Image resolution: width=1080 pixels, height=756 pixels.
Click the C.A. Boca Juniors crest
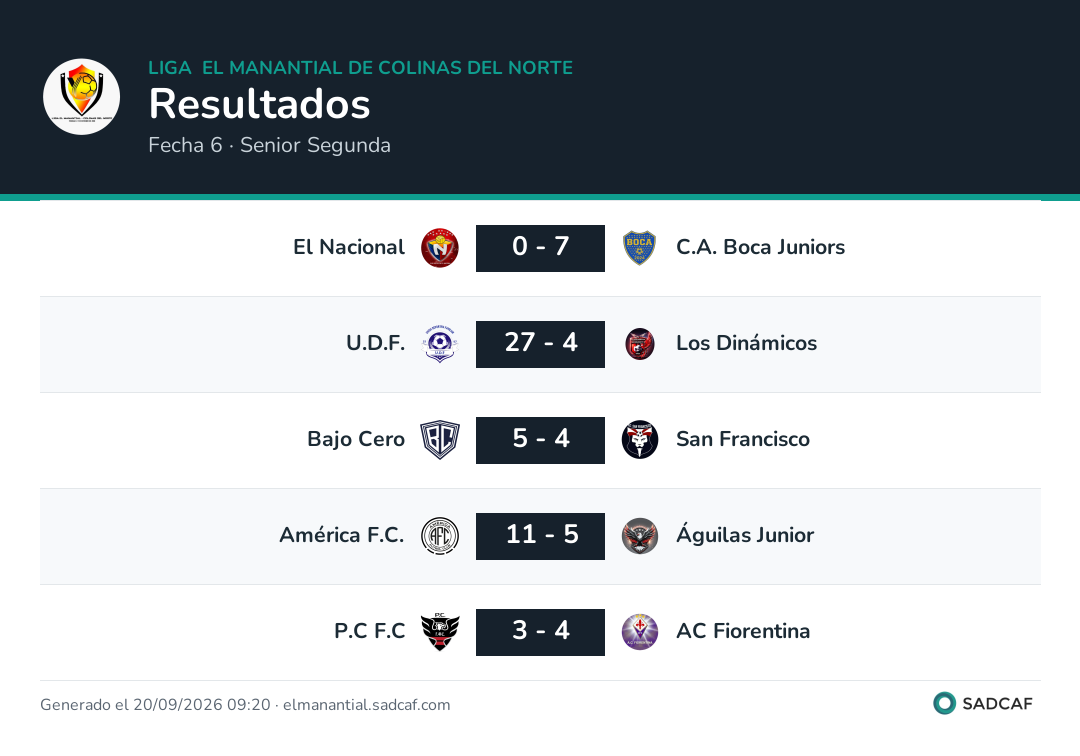639,248
